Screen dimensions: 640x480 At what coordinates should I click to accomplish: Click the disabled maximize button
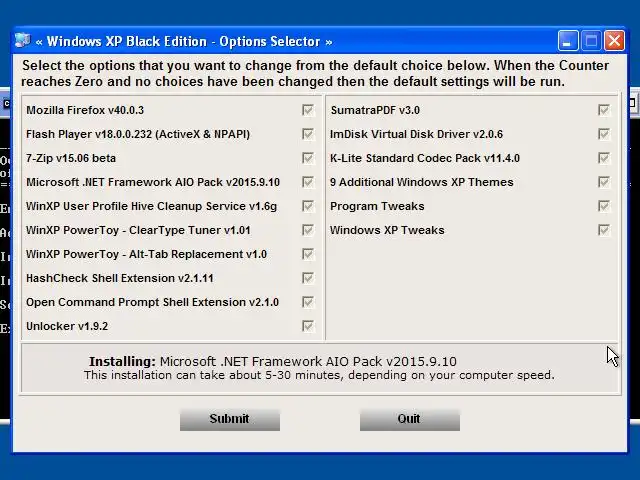click(x=591, y=41)
